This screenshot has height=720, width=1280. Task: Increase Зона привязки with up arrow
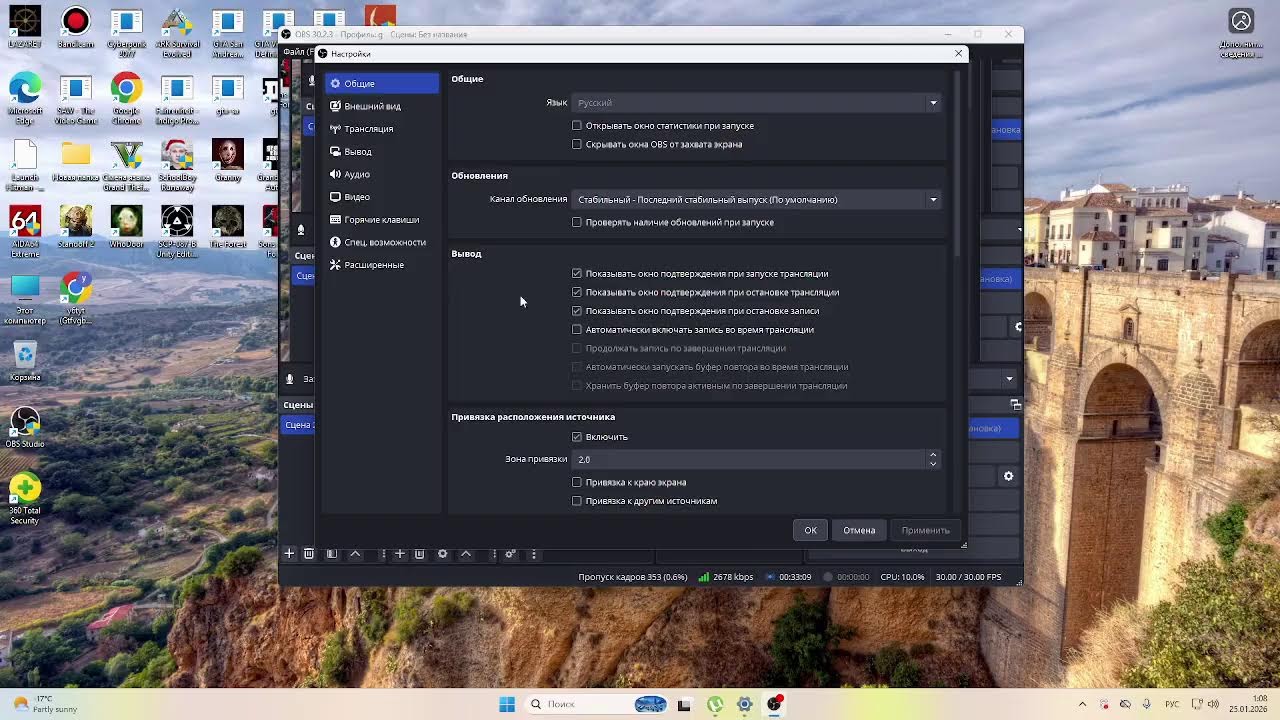coord(933,455)
